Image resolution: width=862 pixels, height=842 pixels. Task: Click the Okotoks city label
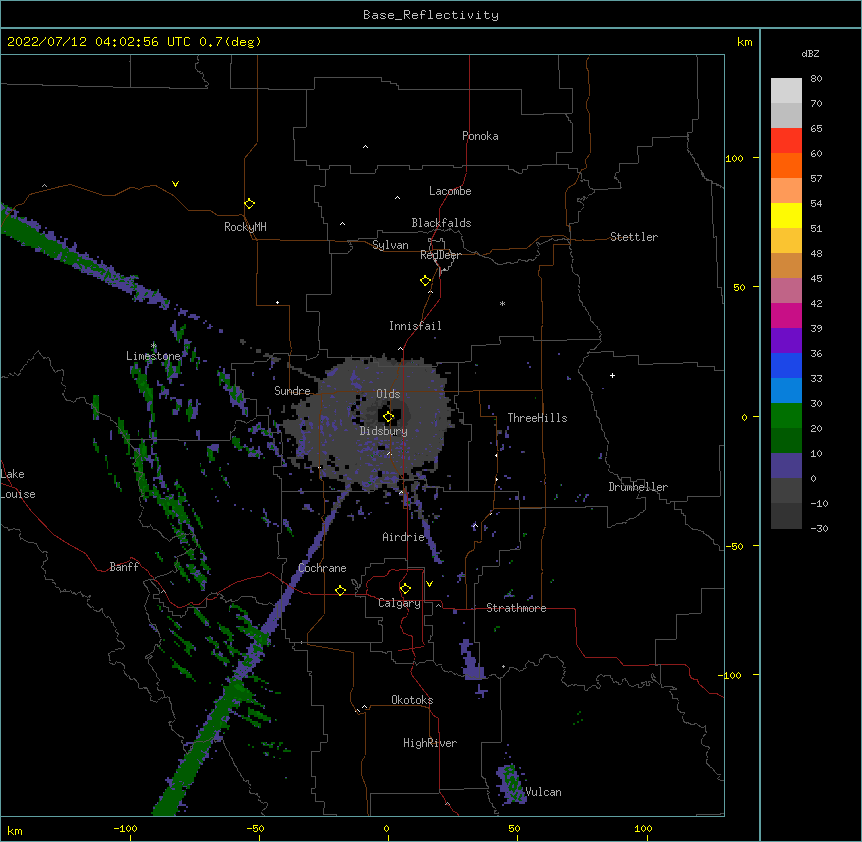[x=412, y=700]
